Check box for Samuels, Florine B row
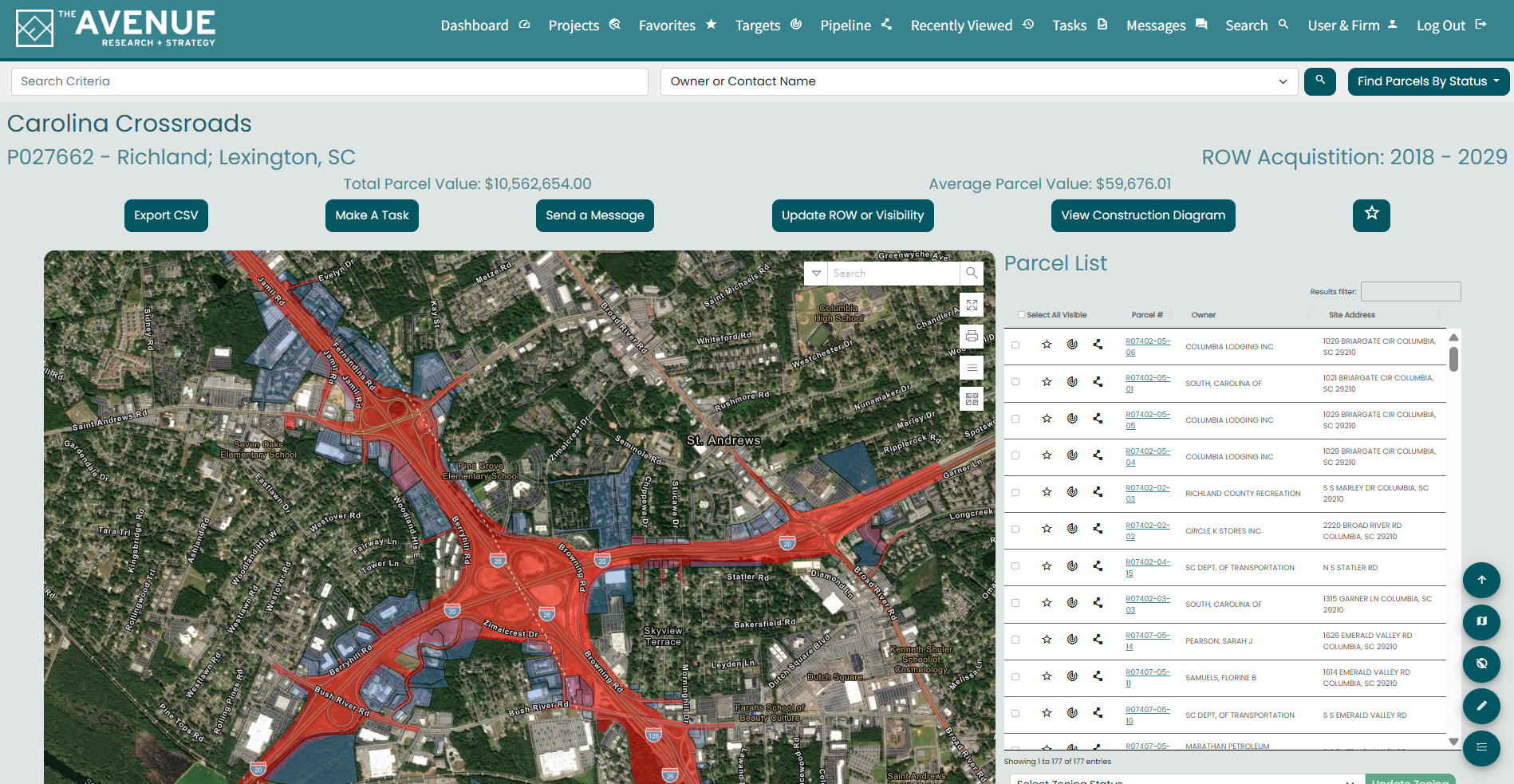1514x784 pixels. (x=1015, y=676)
